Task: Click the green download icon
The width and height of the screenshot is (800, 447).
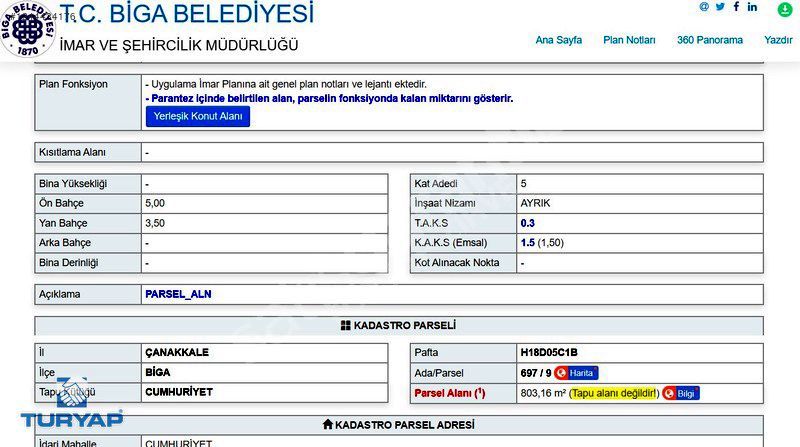Action: (x=785, y=10)
